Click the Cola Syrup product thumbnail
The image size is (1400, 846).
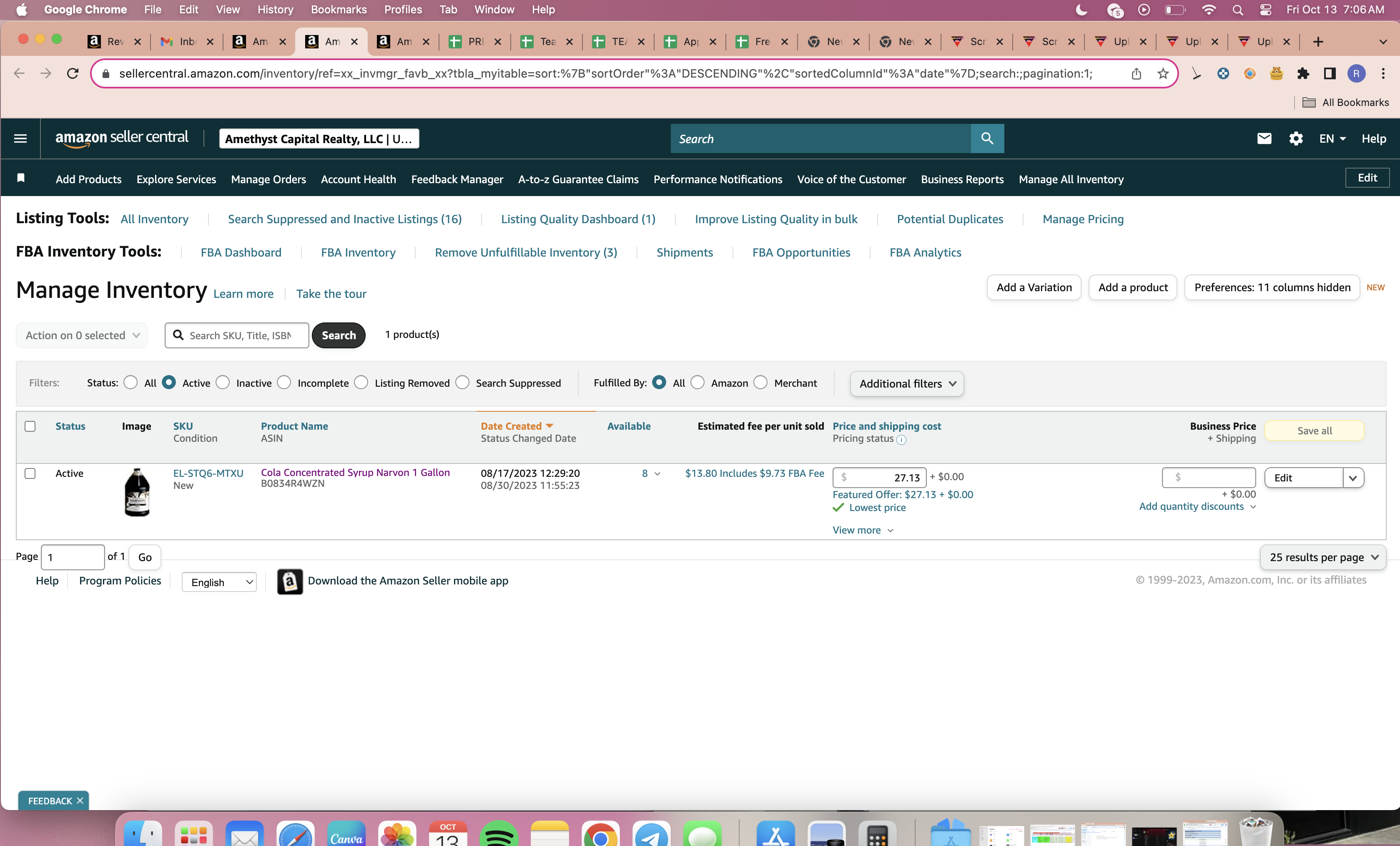(137, 492)
